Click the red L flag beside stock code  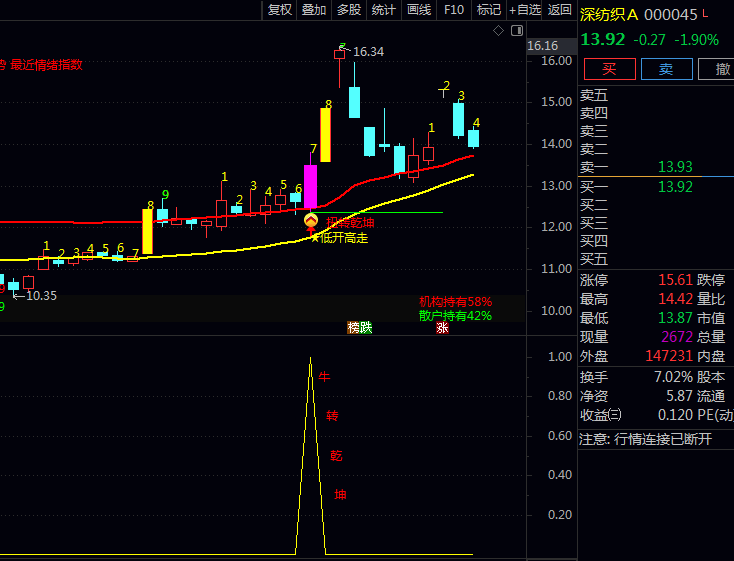707,14
